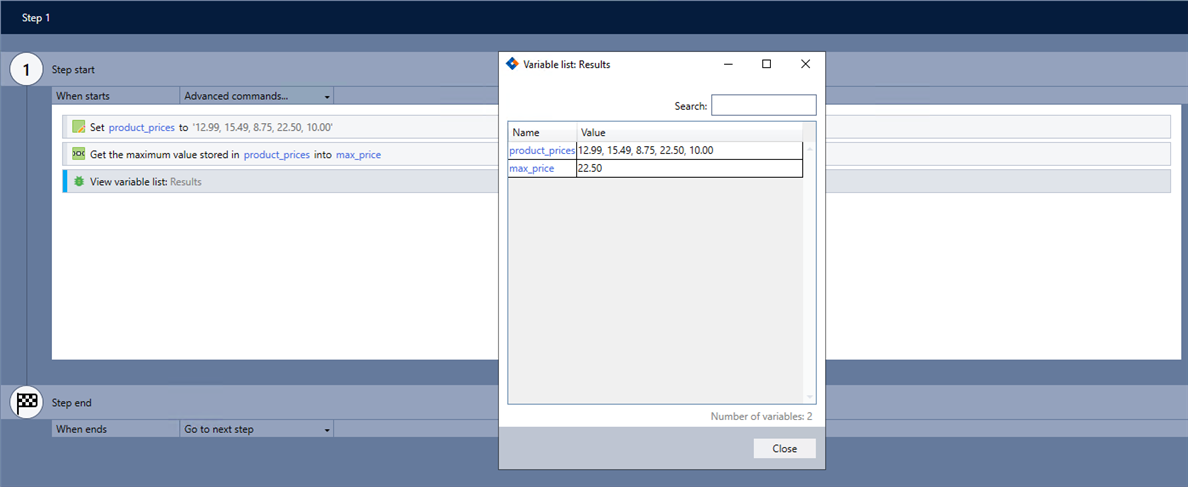
Task: Click the Step start number 1 circle
Action: 27,70
